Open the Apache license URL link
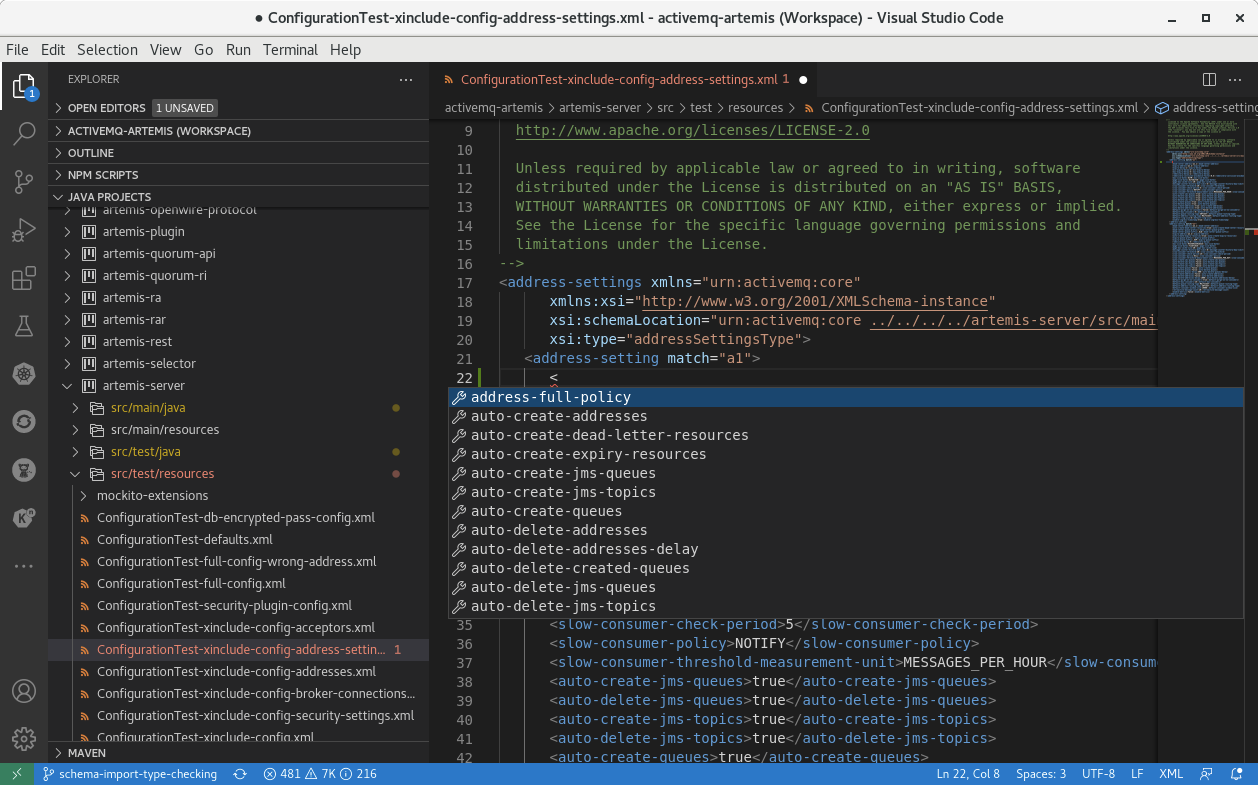The width and height of the screenshot is (1258, 785). [692, 130]
